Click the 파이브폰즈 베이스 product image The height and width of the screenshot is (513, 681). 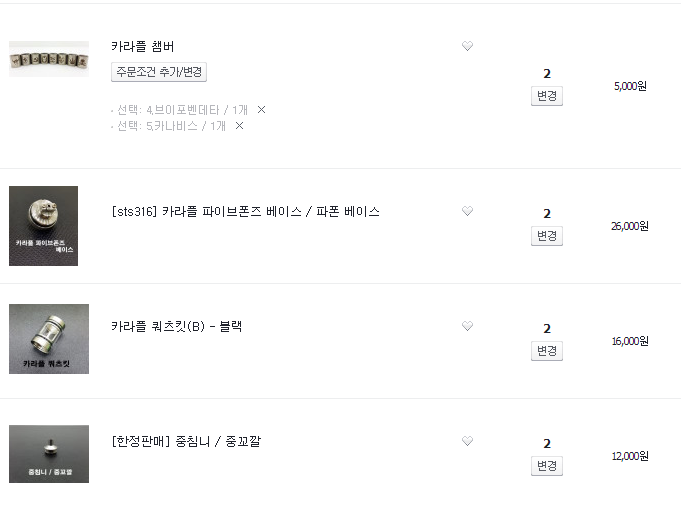[x=43, y=226]
